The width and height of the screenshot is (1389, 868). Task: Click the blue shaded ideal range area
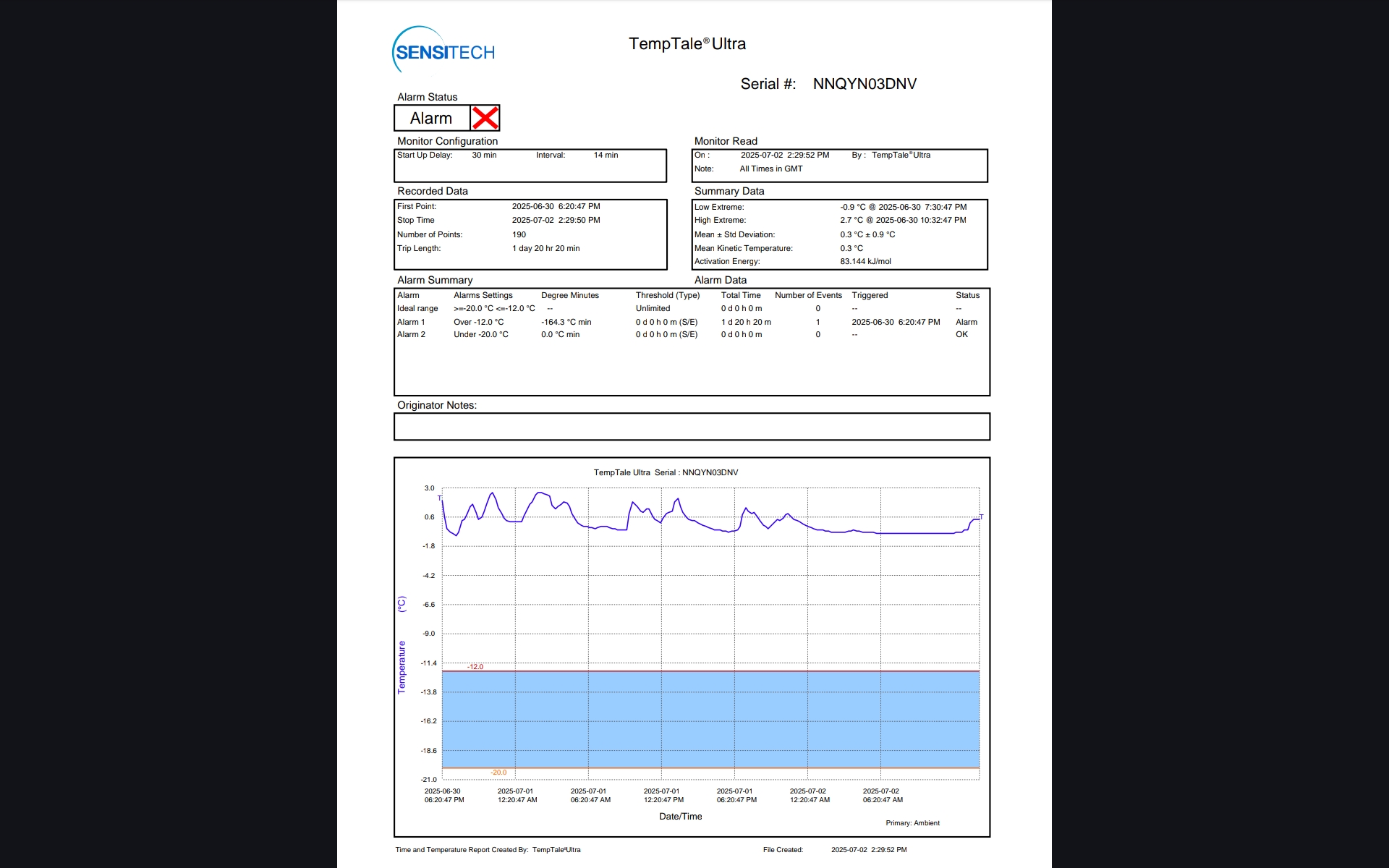(x=709, y=720)
